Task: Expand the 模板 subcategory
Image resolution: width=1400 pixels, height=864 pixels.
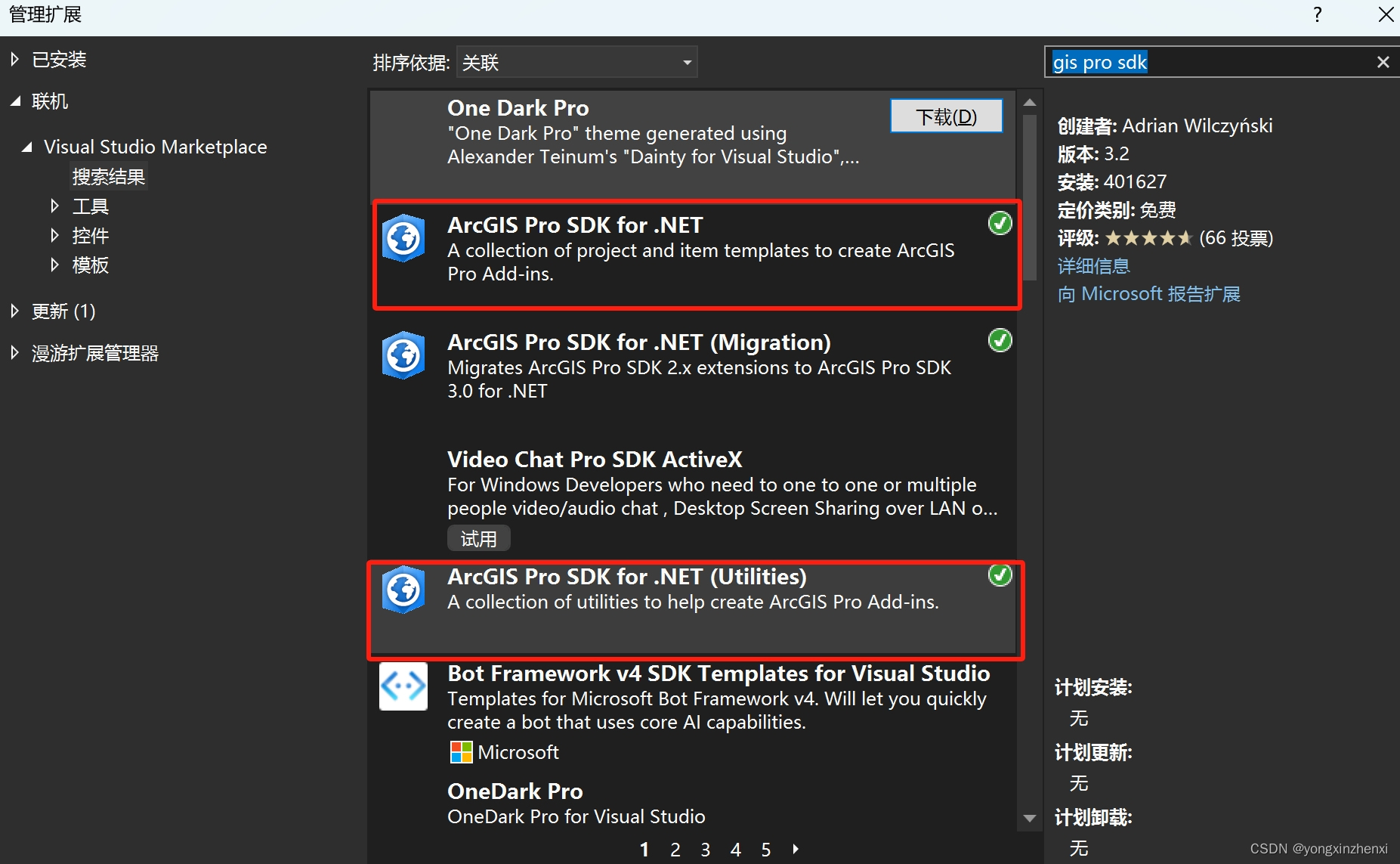Action: point(54,265)
